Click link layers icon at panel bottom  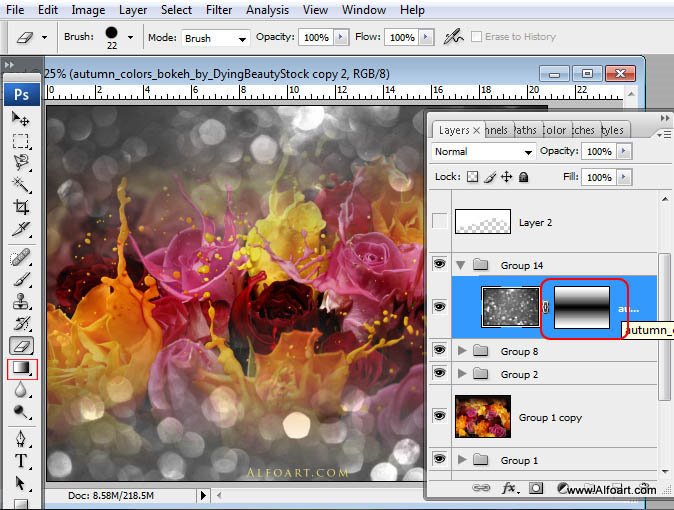coord(481,488)
